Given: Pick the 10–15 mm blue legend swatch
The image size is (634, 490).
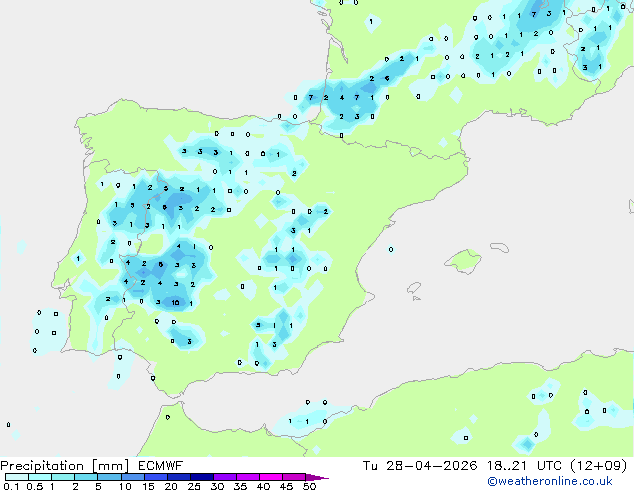Looking at the screenshot, I should [x=133, y=477].
